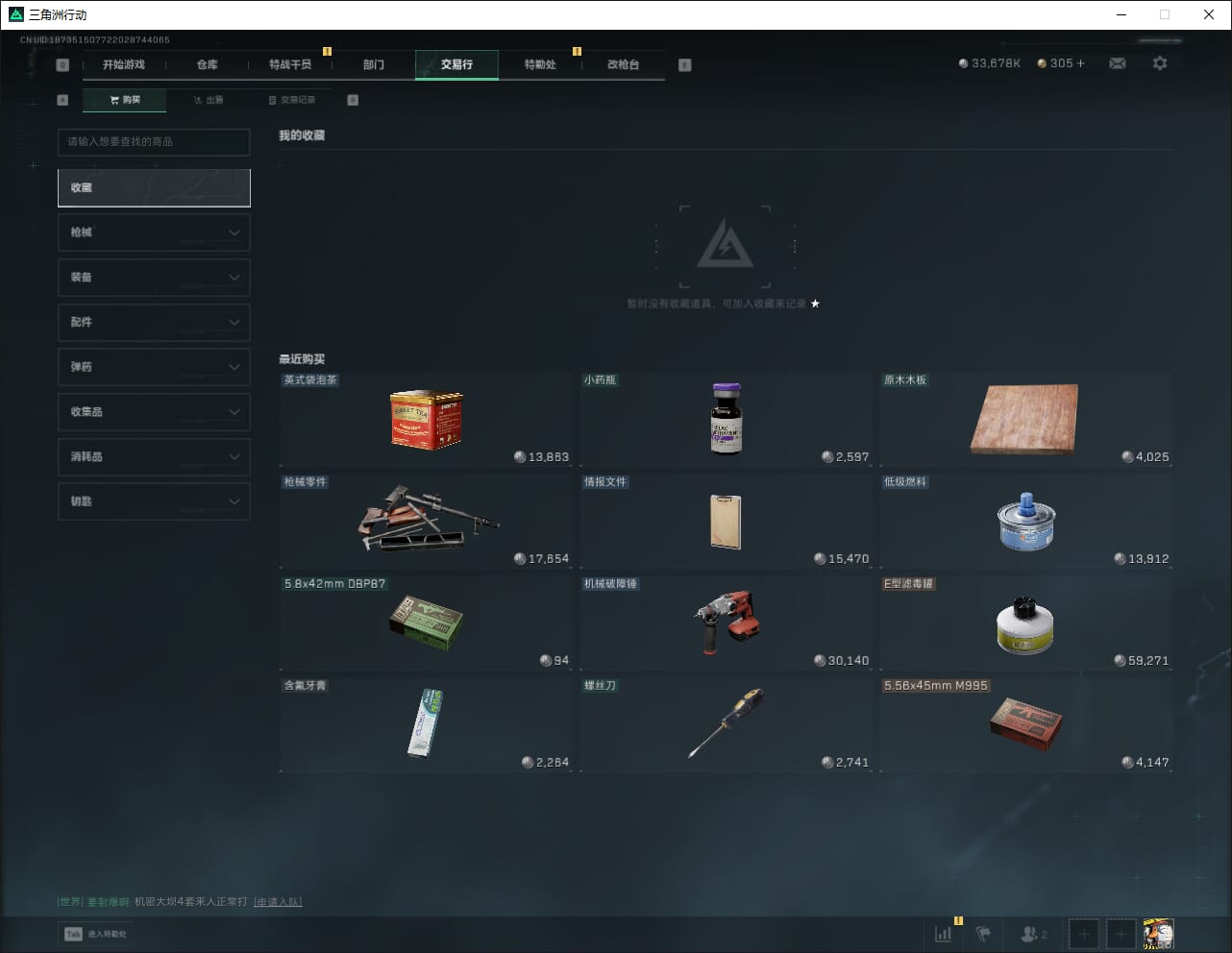
Task: Switch to the 仓库 tab
Action: click(x=207, y=64)
